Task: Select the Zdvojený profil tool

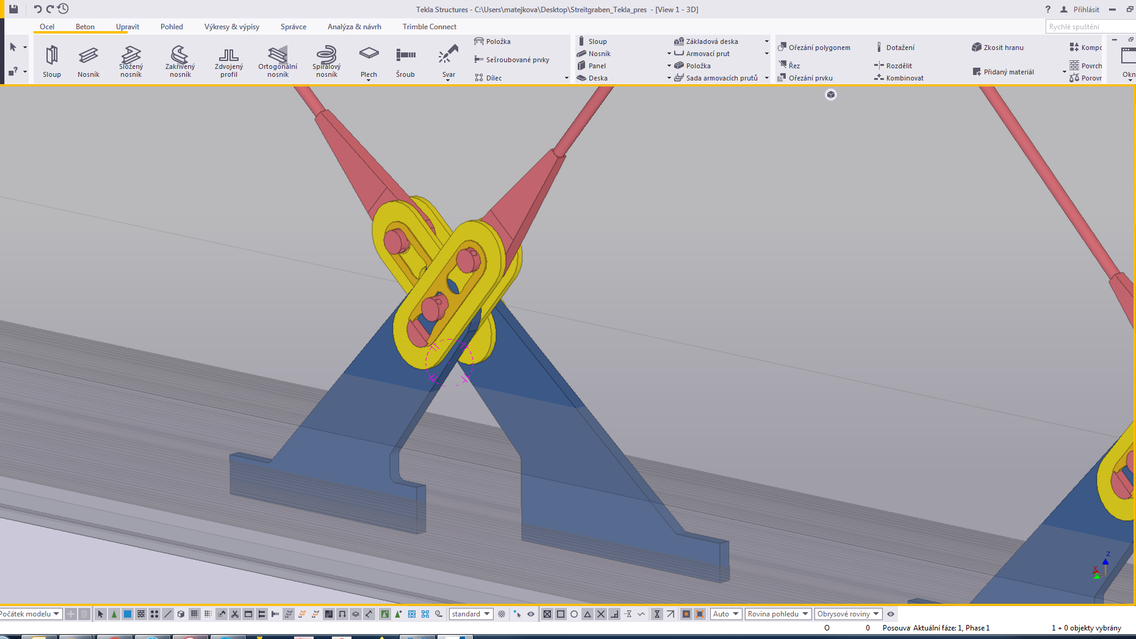Action: [229, 61]
